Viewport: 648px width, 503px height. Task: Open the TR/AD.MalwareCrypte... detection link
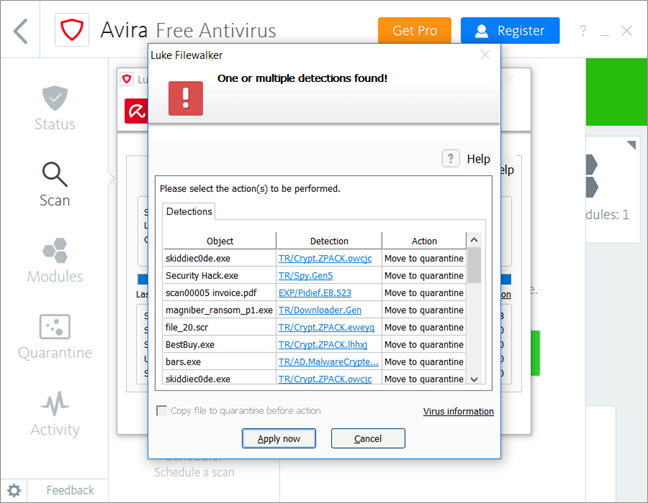click(x=328, y=362)
